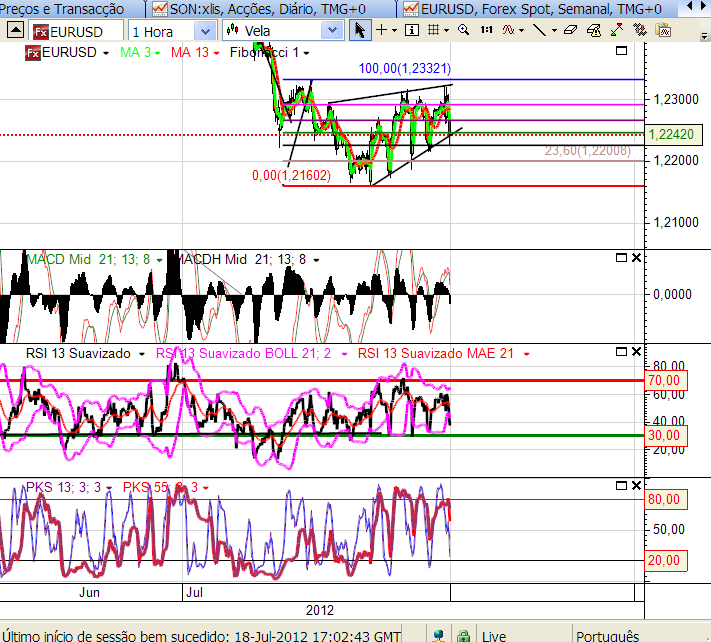711x642 pixels.
Task: Click the green padlock security icon
Action: tap(463, 636)
